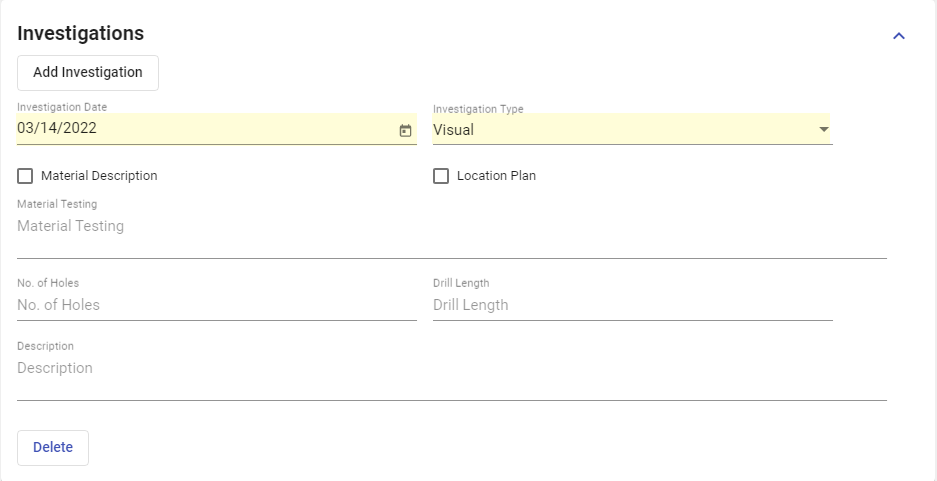
Task: Open the Investigation Type dropdown showing Visual
Action: (620, 130)
